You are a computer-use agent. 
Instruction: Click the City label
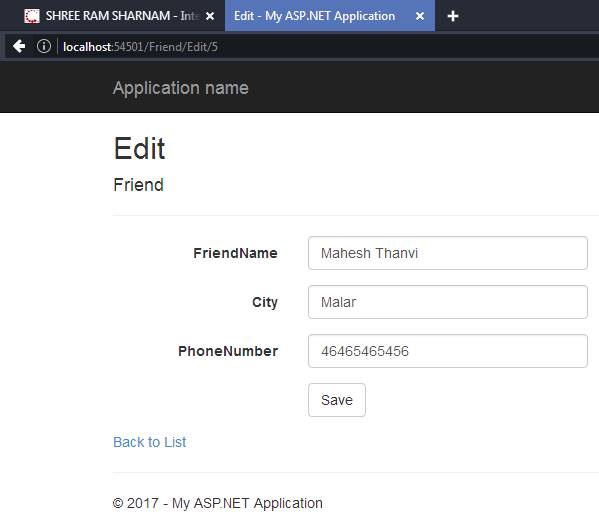tap(265, 302)
